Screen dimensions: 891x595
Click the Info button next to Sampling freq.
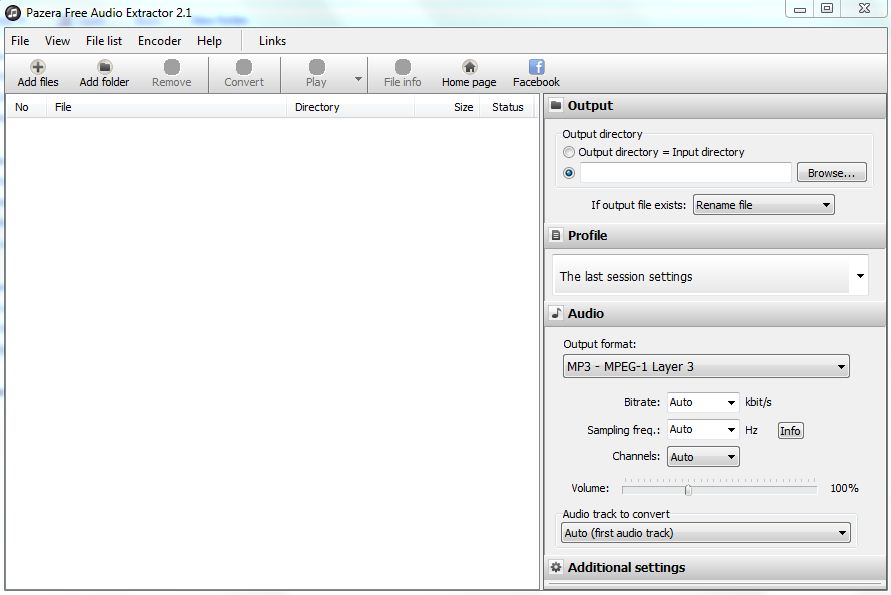[789, 430]
